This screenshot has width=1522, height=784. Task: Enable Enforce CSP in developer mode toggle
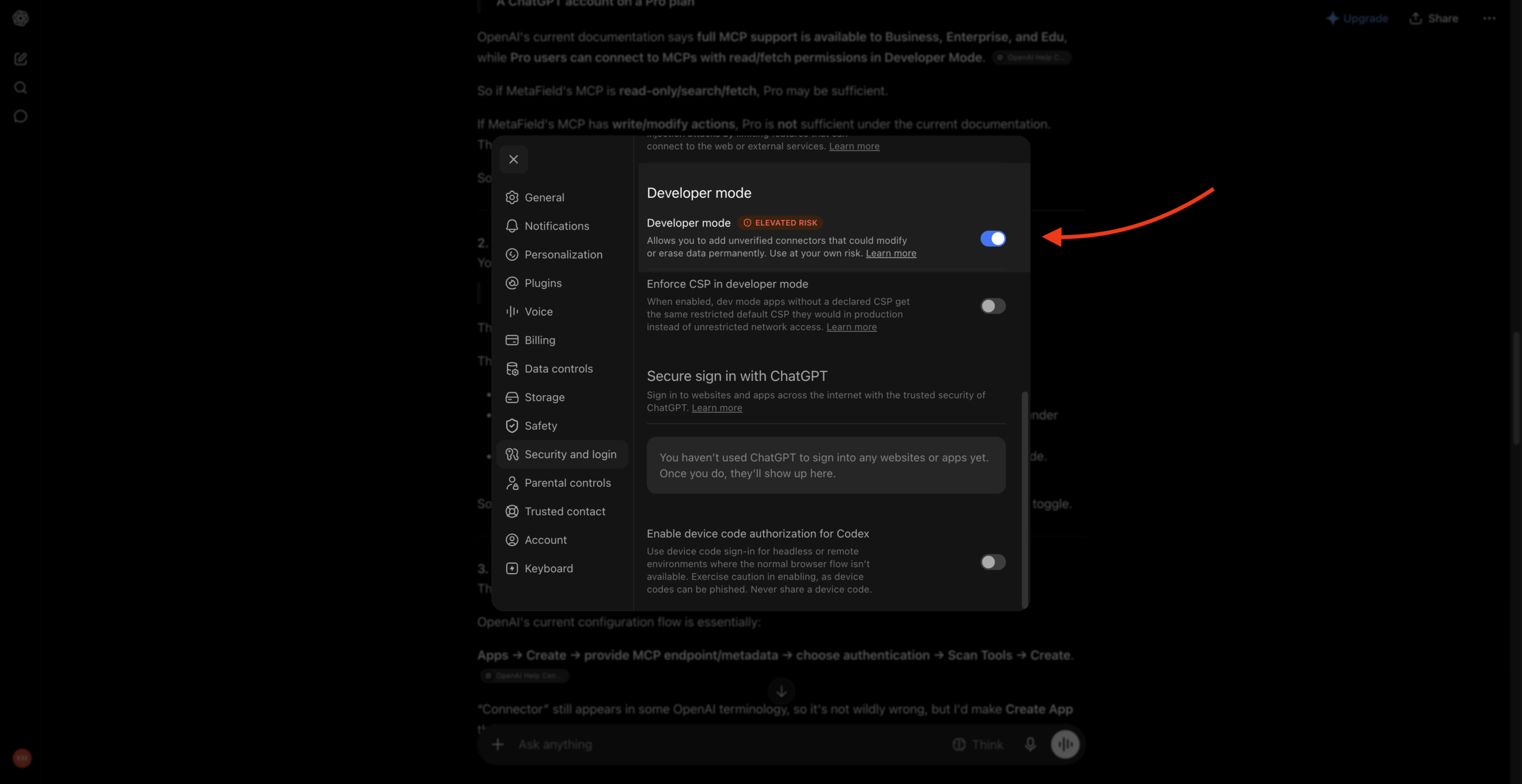[x=993, y=306]
